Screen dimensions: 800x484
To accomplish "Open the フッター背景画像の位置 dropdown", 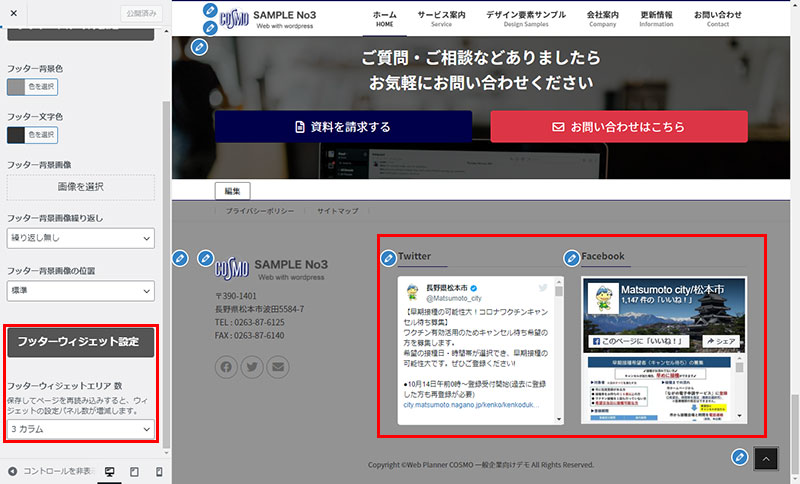I will 81,291.
